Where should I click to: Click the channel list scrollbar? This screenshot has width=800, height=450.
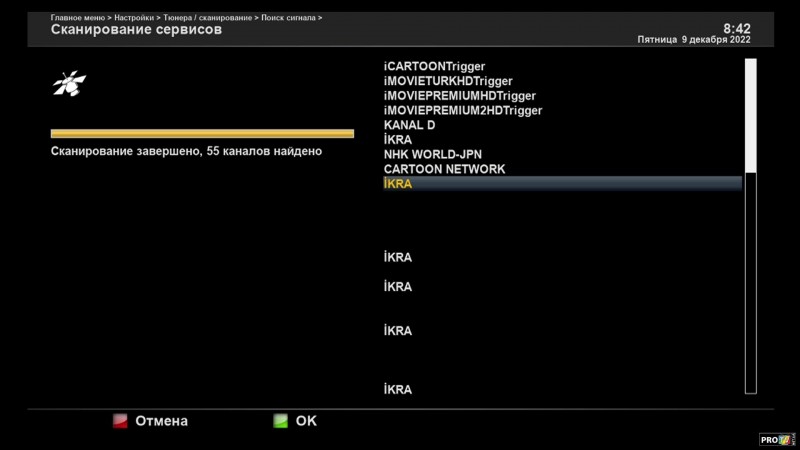point(750,225)
